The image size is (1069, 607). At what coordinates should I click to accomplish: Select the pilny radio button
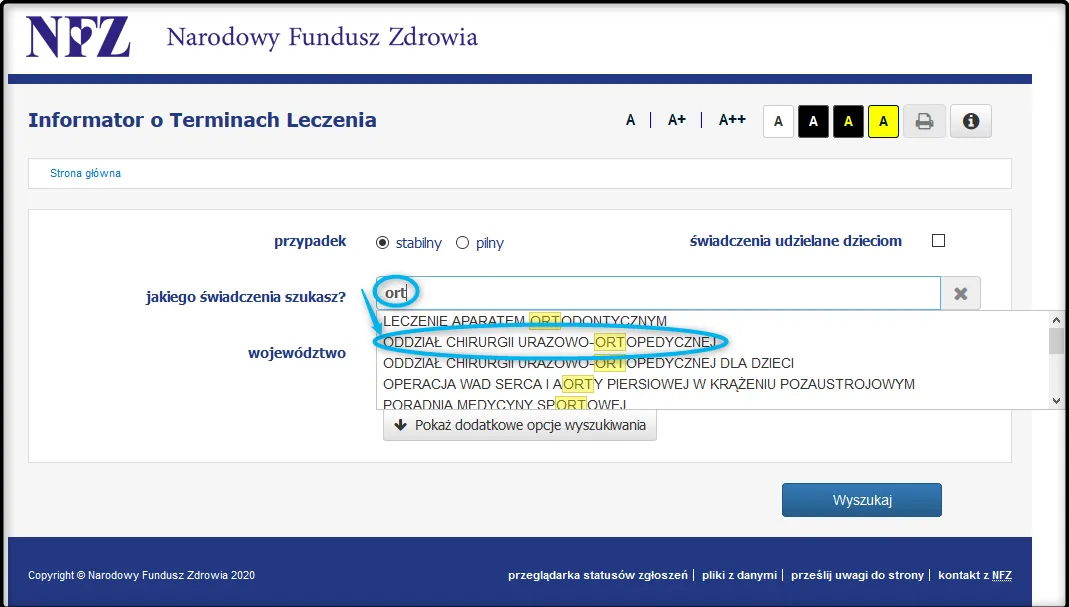pyautogui.click(x=461, y=242)
